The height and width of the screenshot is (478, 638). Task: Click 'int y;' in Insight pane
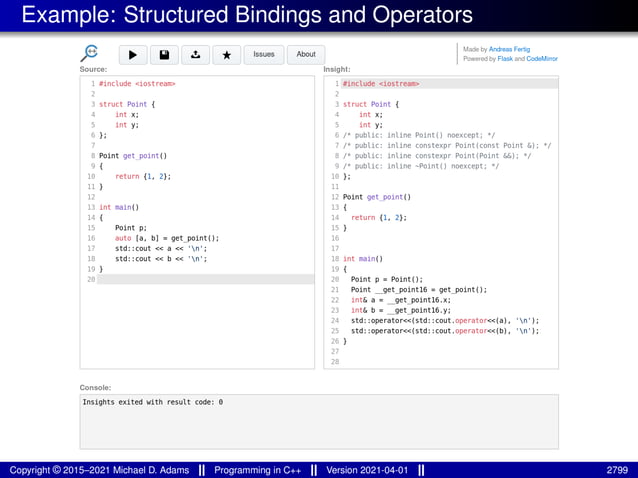(371, 125)
